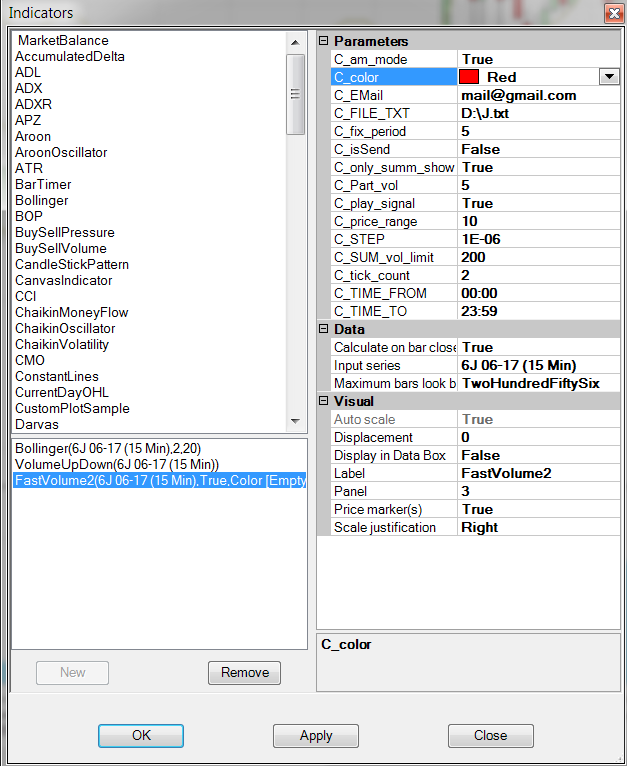Edit C_FILE_TXT path value
627x766 pixels.
(x=539, y=113)
